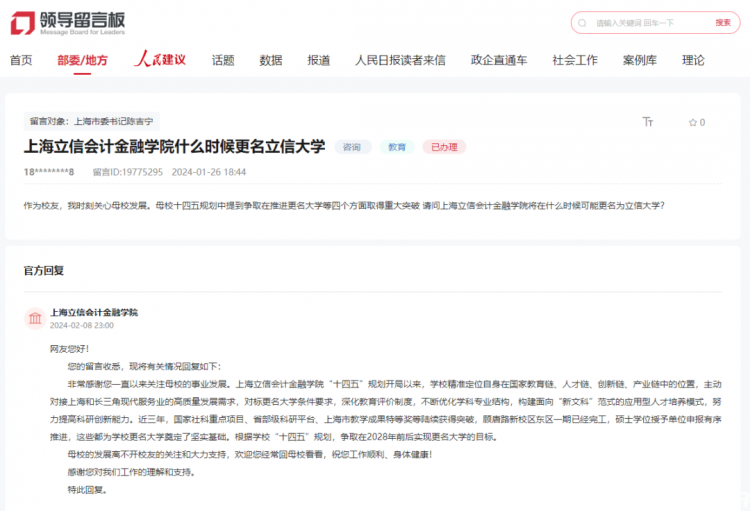Open the 报道 nav item
Screen dimensions: 750x511
point(319,60)
